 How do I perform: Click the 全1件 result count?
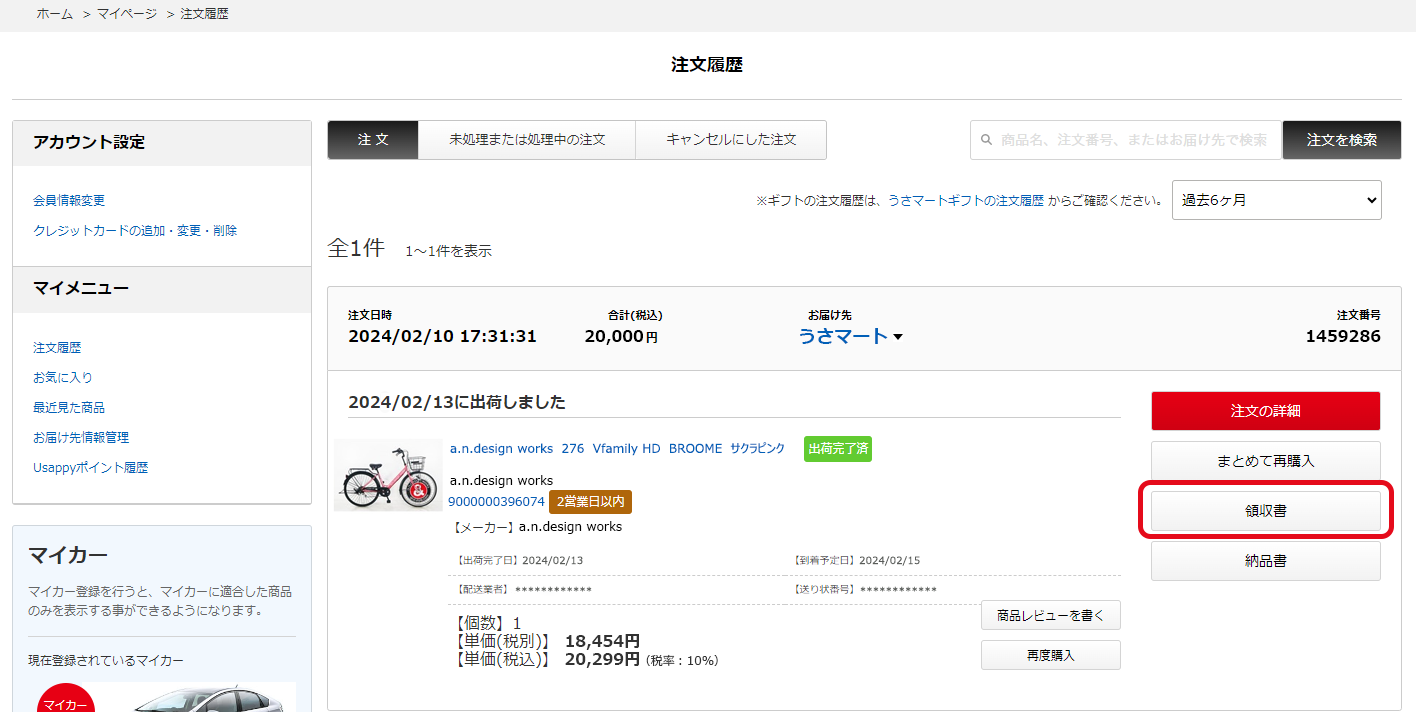pos(356,249)
